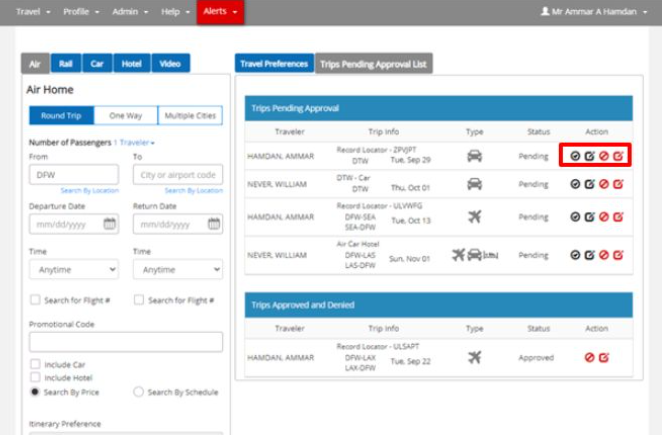Click car type icon in ZPVJPT row
This screenshot has height=435, width=662.
tap(475, 156)
